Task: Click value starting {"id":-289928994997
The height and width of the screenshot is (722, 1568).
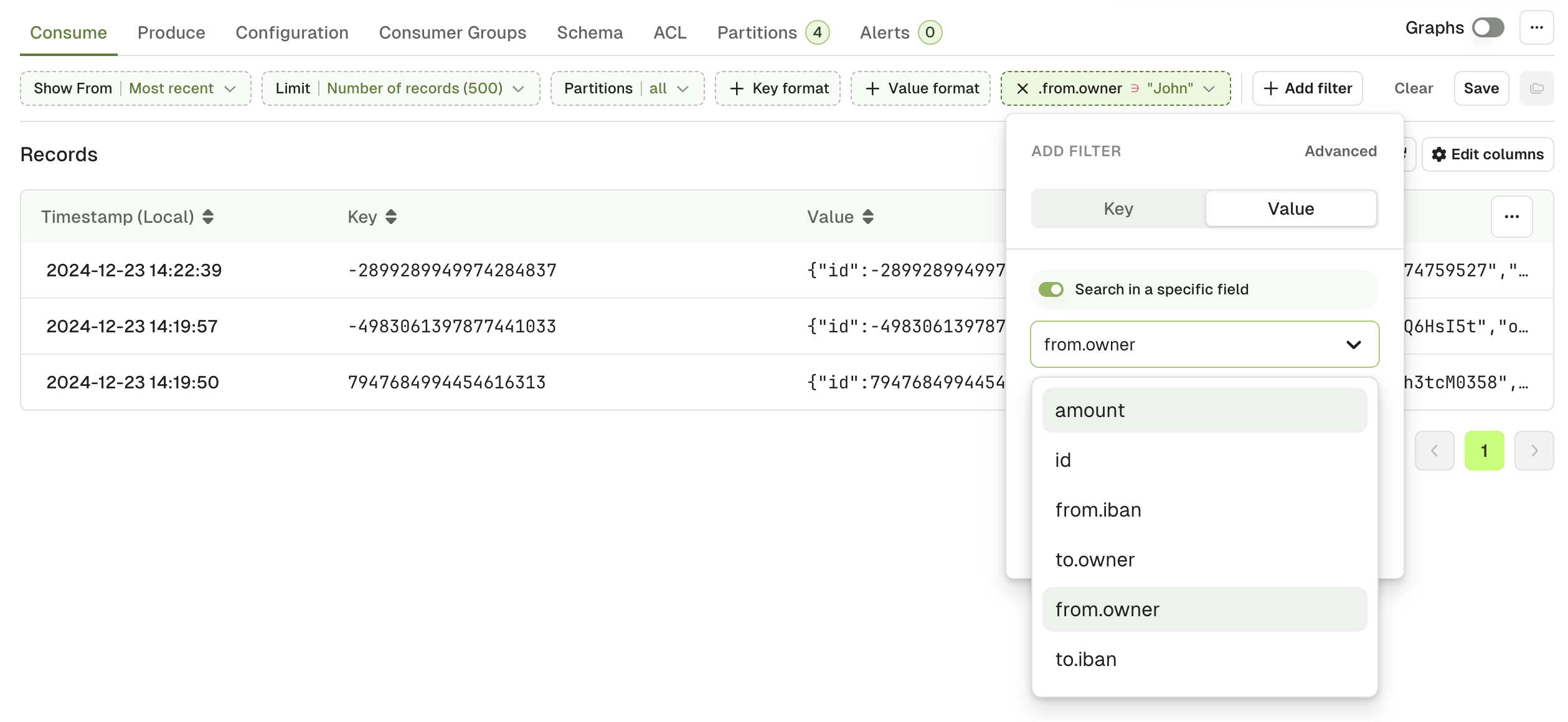Action: [907, 270]
